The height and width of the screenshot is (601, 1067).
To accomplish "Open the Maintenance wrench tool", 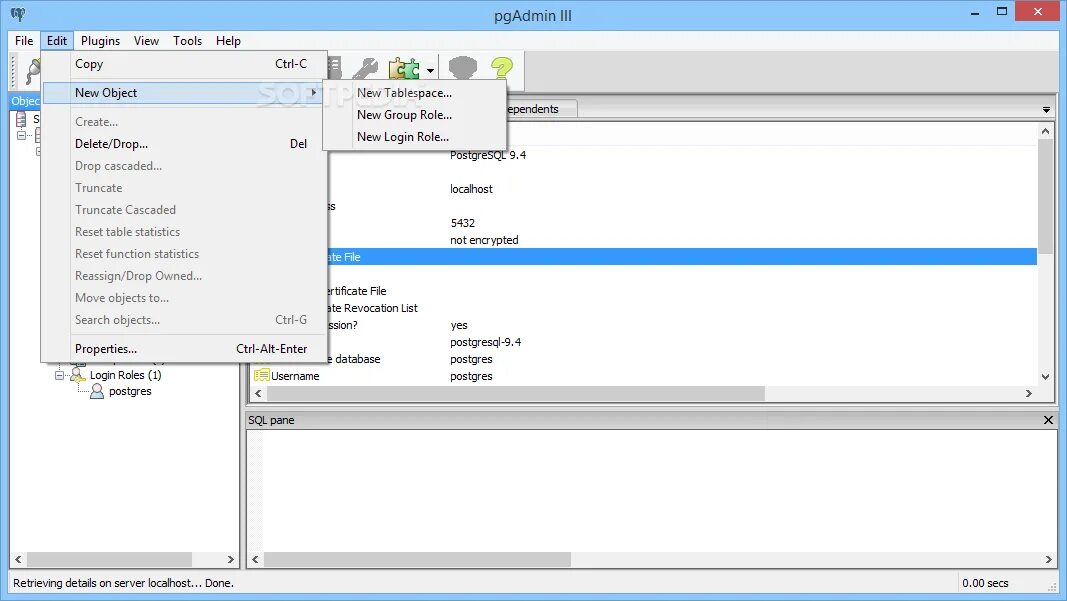I will 365,69.
